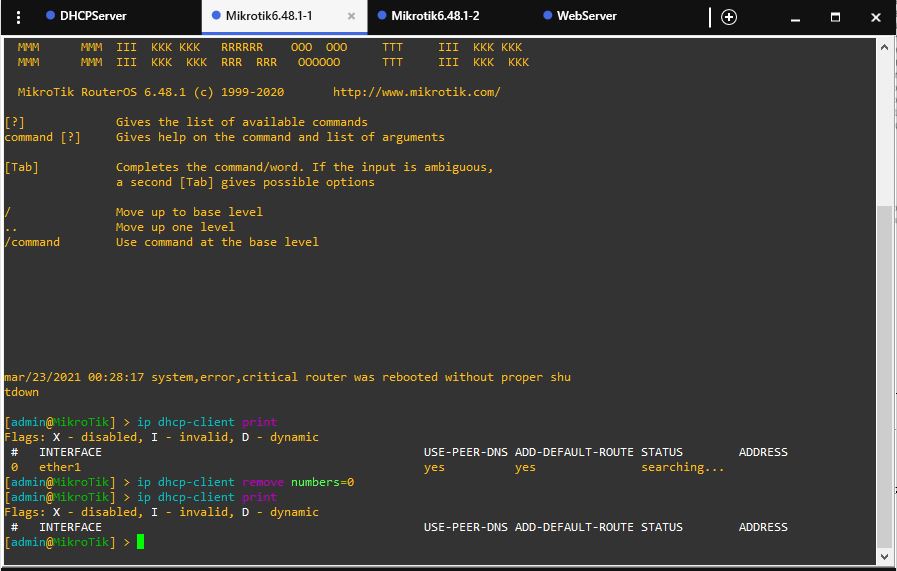This screenshot has width=897, height=571.
Task: Click the terminal vertical scrollbar thumb
Action: (x=884, y=376)
